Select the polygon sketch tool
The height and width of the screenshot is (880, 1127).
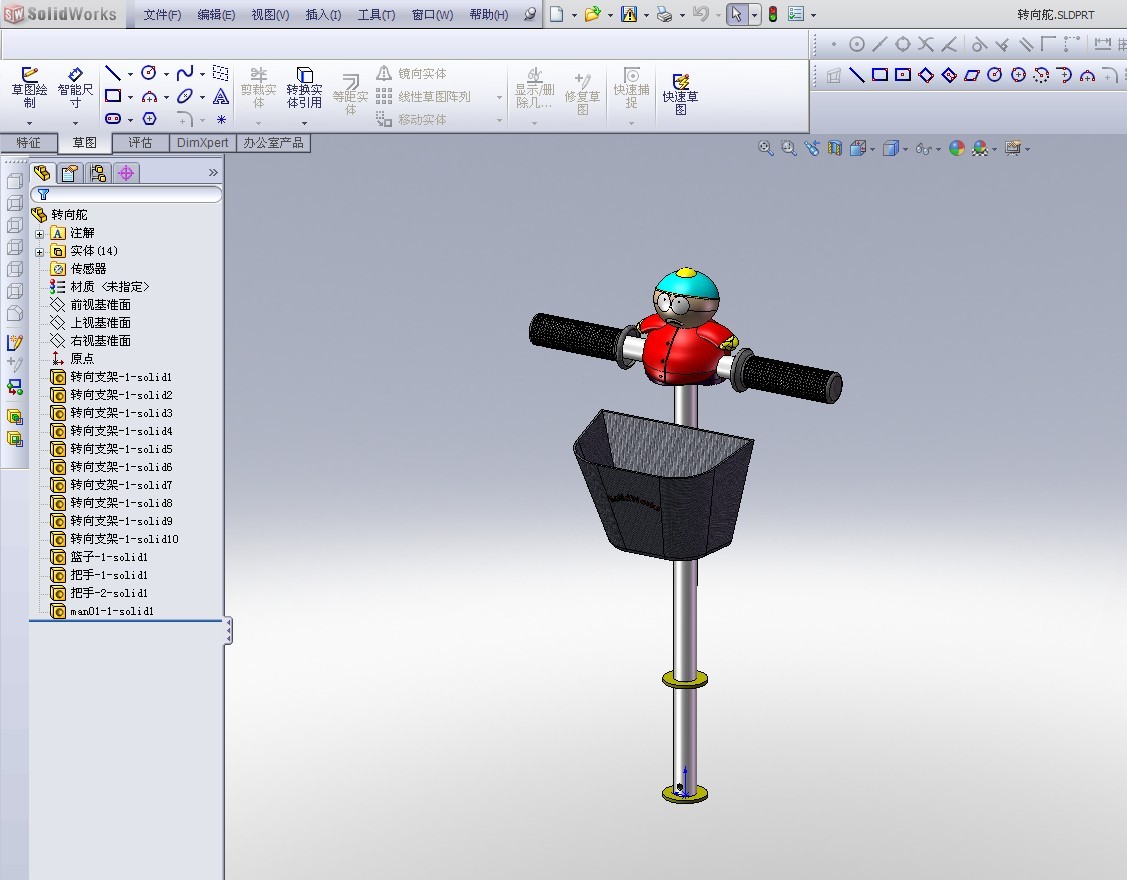[150, 119]
